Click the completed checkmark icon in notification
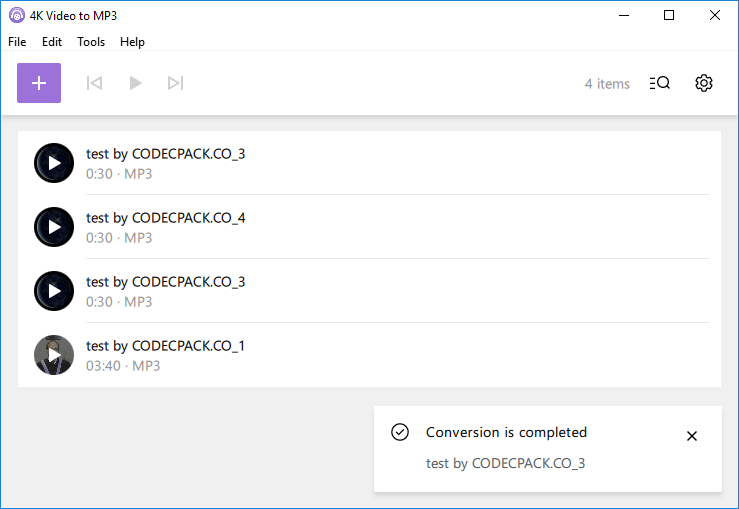Screen dimensions: 739x509 point(400,432)
